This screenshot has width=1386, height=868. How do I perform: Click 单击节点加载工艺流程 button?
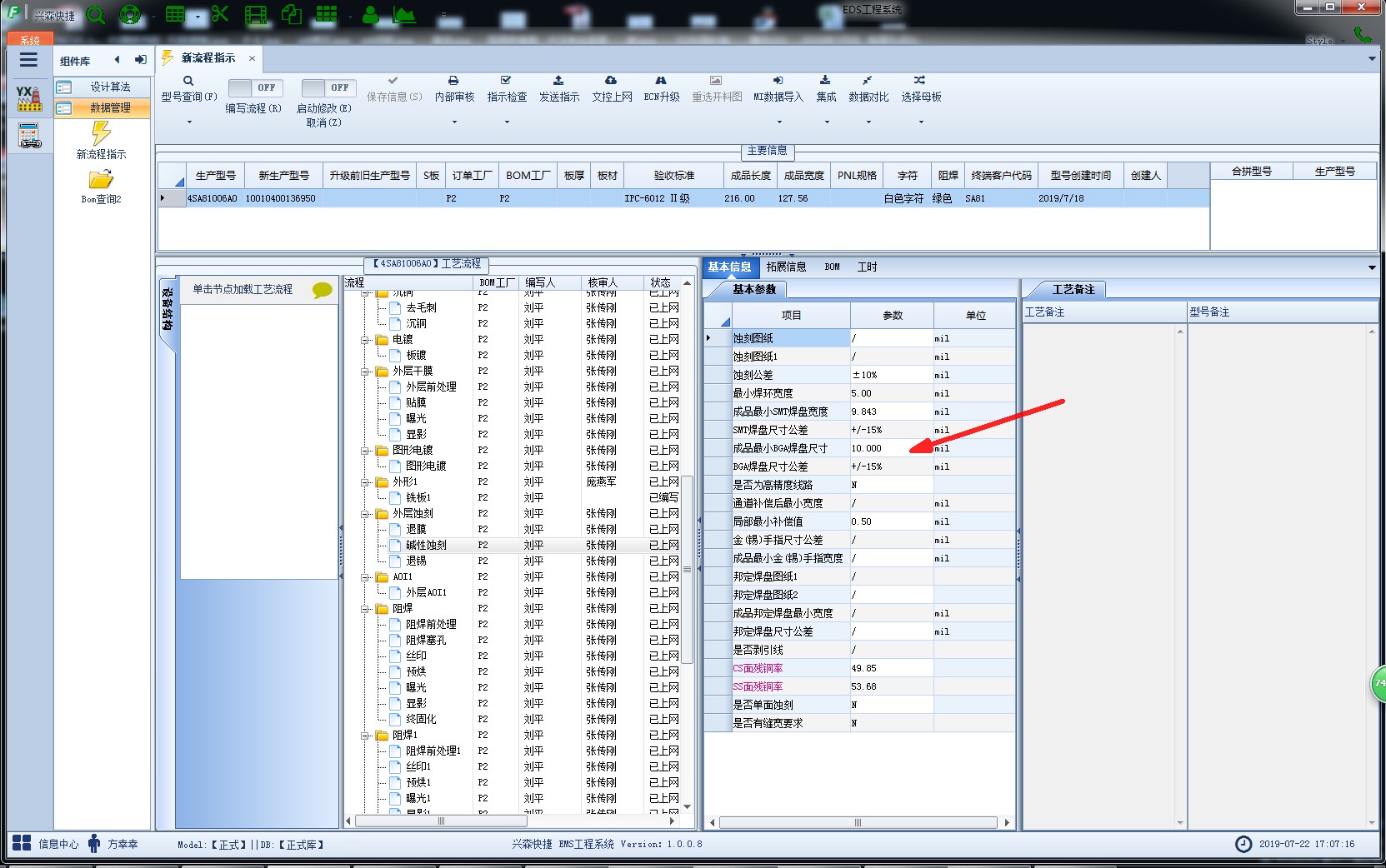[243, 290]
